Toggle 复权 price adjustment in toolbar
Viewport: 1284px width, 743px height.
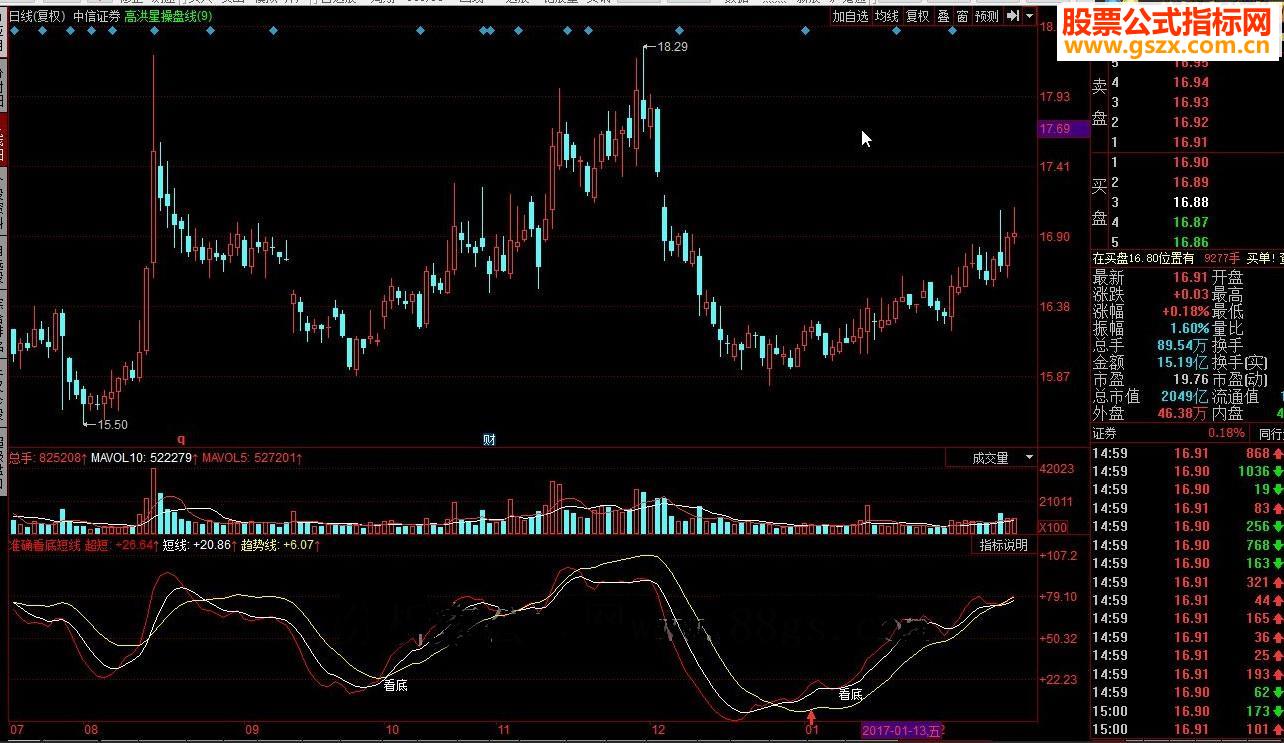(x=917, y=16)
